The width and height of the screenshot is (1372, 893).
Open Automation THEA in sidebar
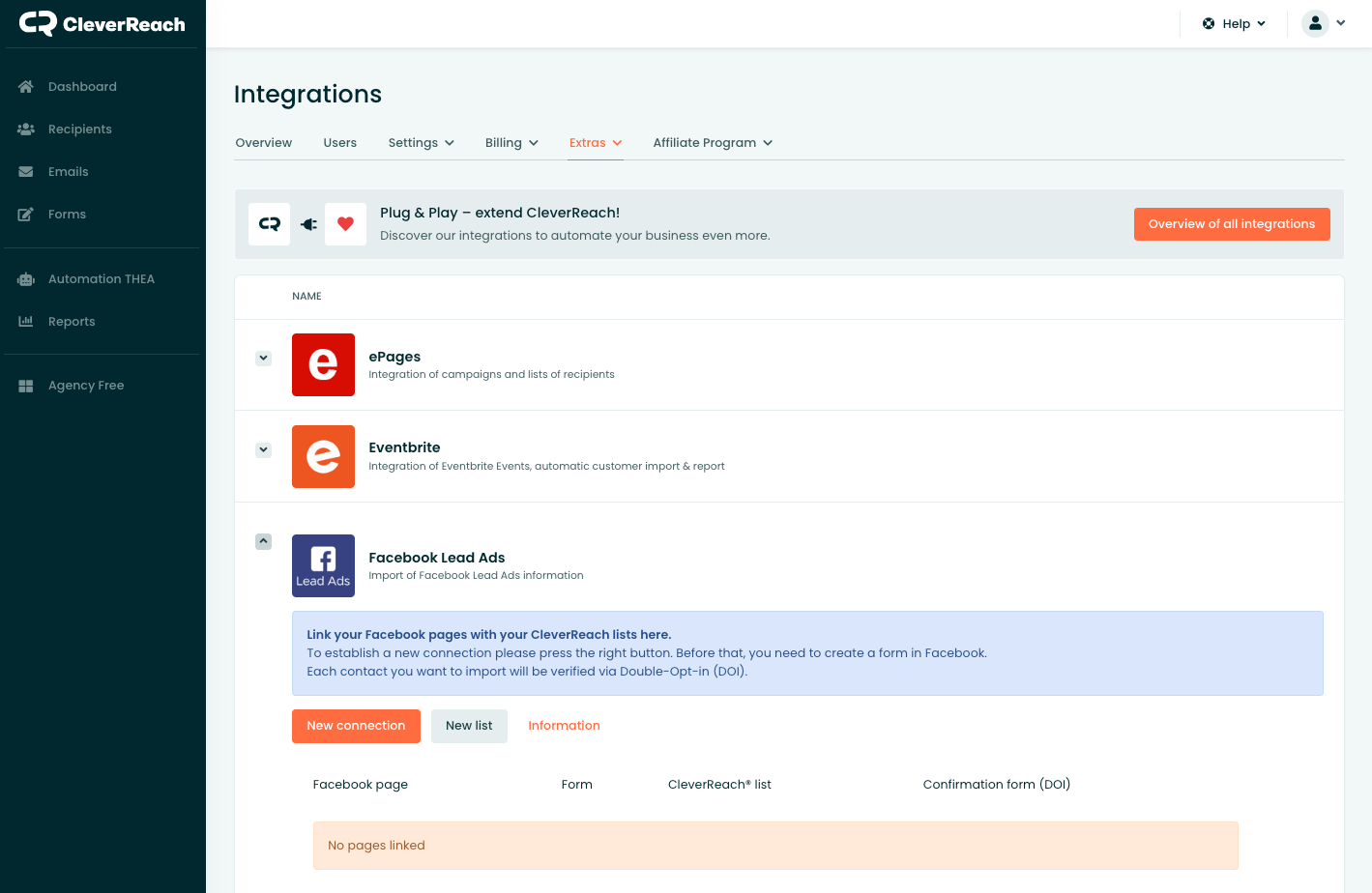(x=102, y=279)
